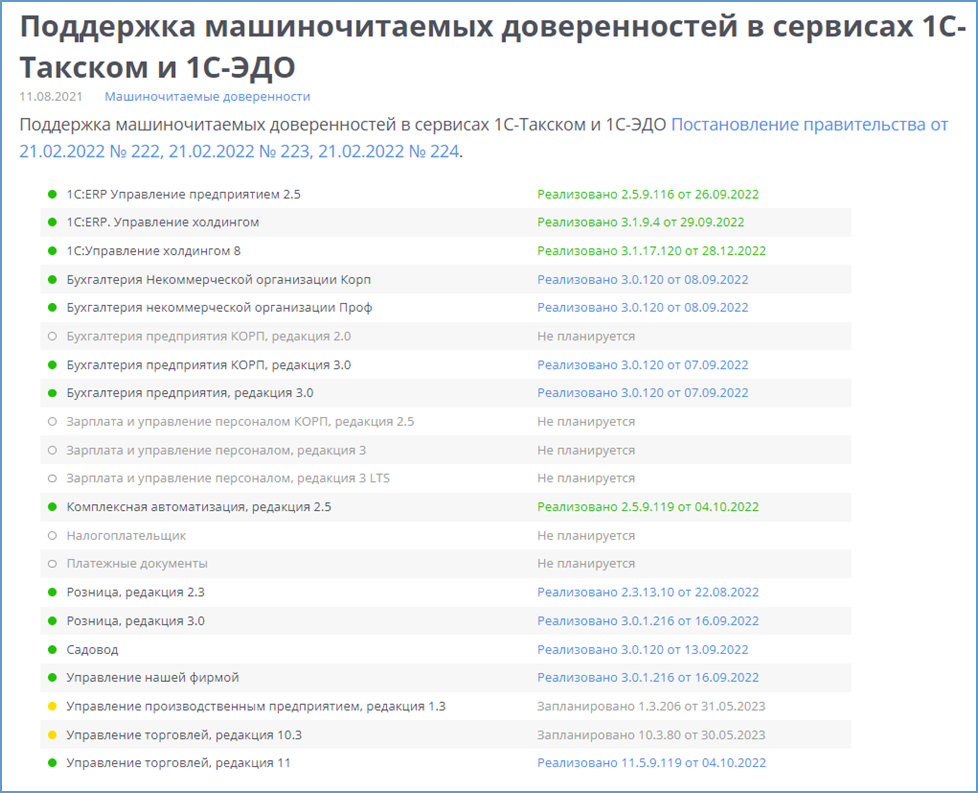
Task: Click Не планируется status for Платежные документы
Action: point(586,563)
